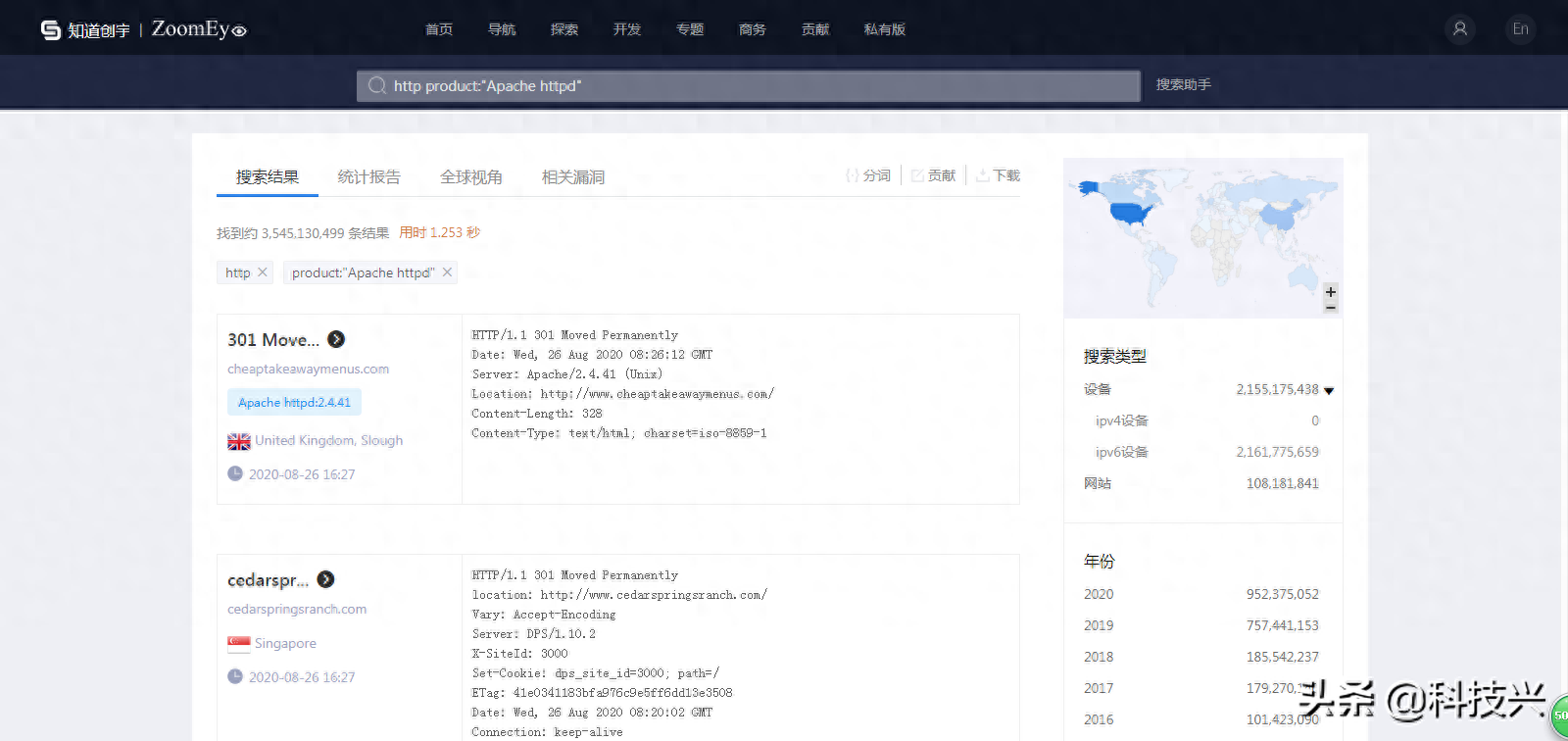The height and width of the screenshot is (741, 1568).
Task: Switch to 搜索结果 tab
Action: 268,177
